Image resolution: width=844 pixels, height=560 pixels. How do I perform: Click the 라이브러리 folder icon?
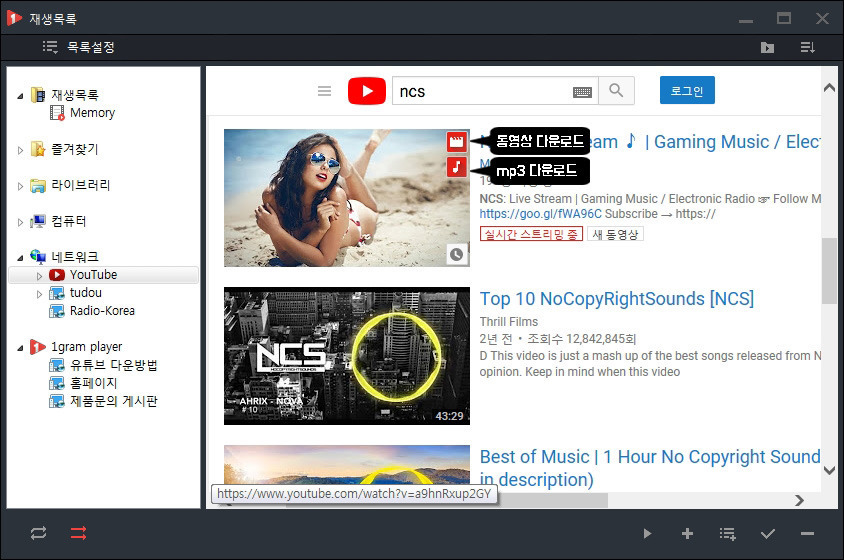tap(38, 185)
